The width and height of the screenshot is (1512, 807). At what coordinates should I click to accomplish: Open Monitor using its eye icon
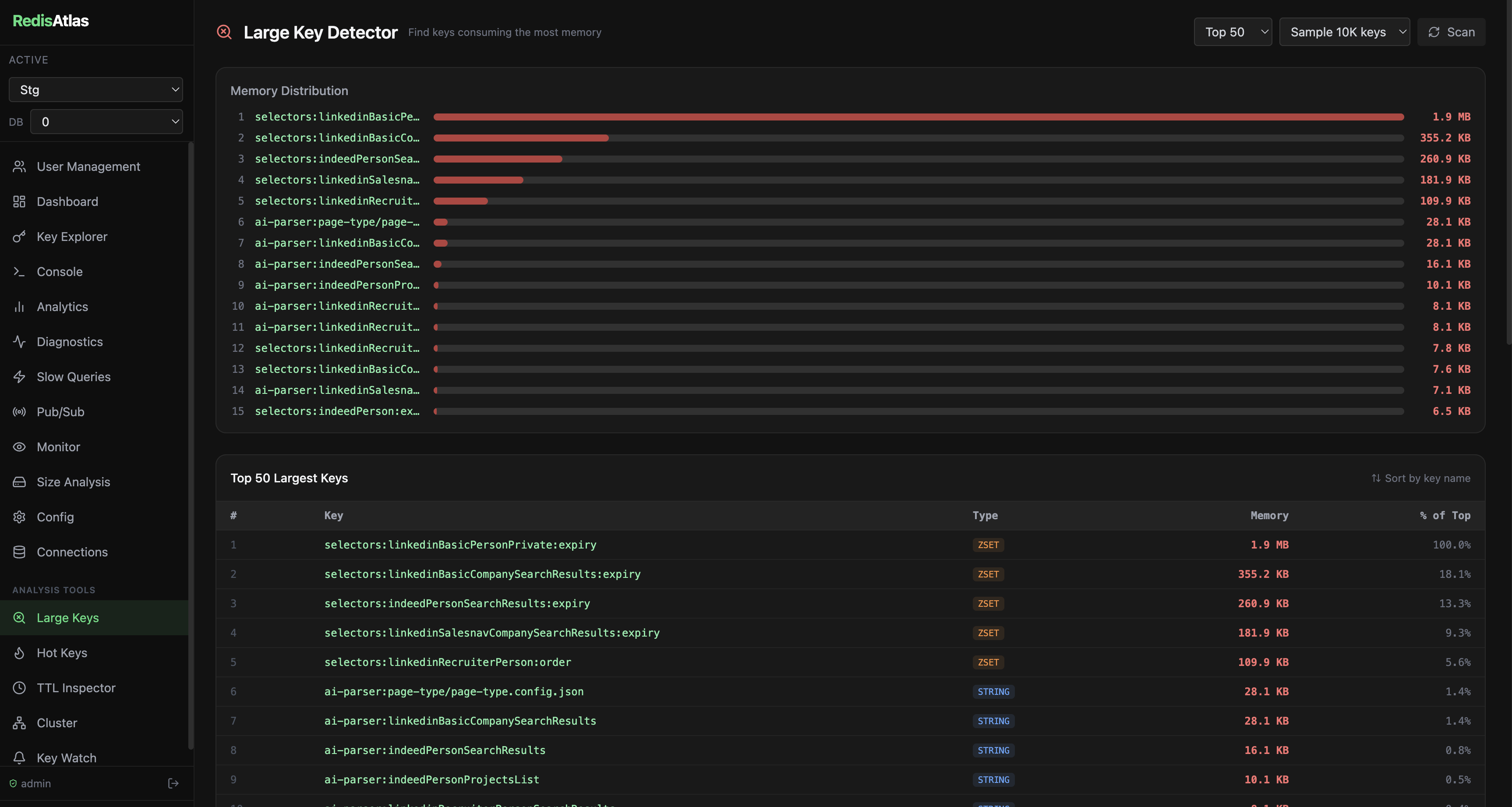pos(19,446)
